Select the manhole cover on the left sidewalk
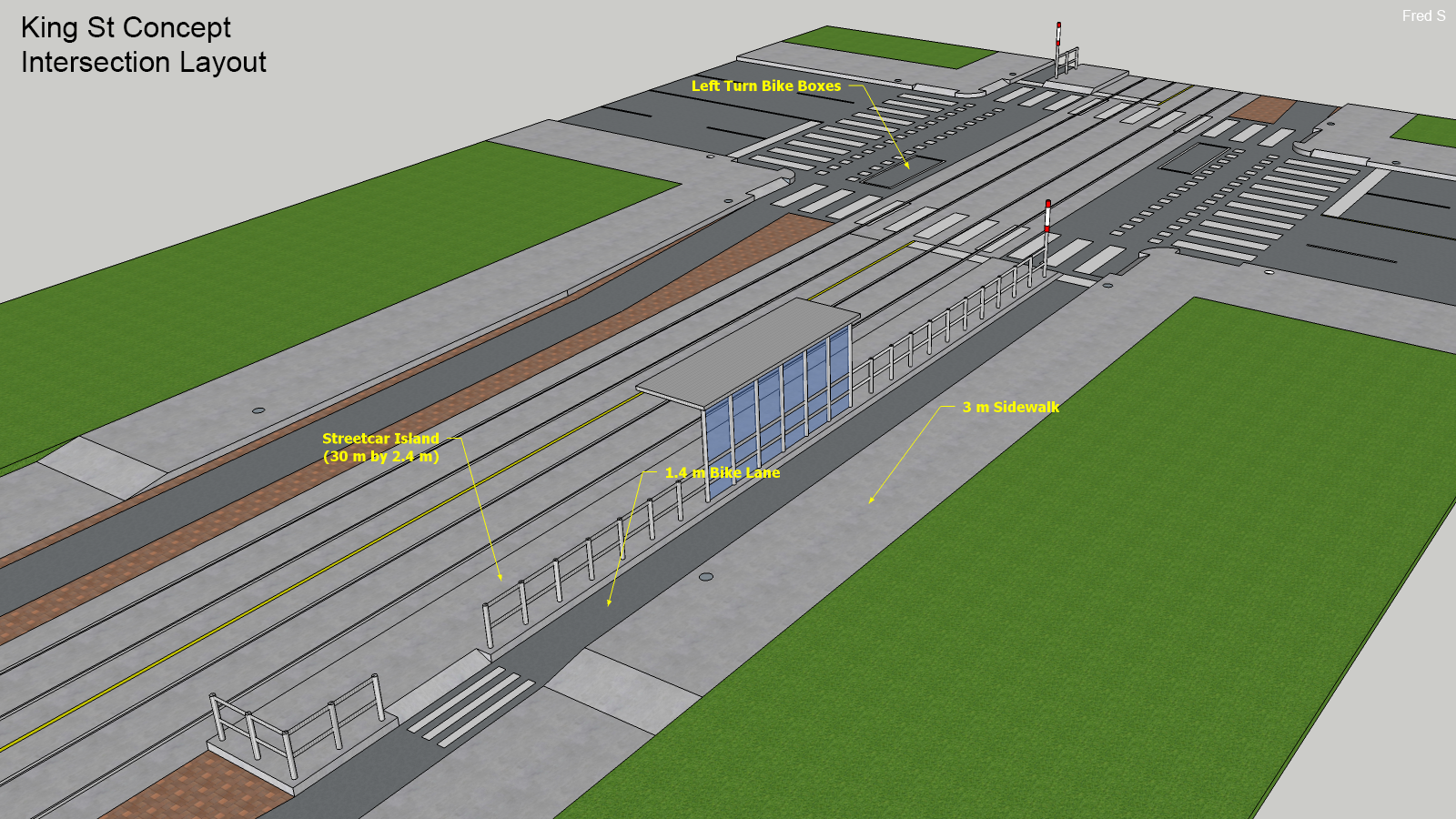 point(258,410)
